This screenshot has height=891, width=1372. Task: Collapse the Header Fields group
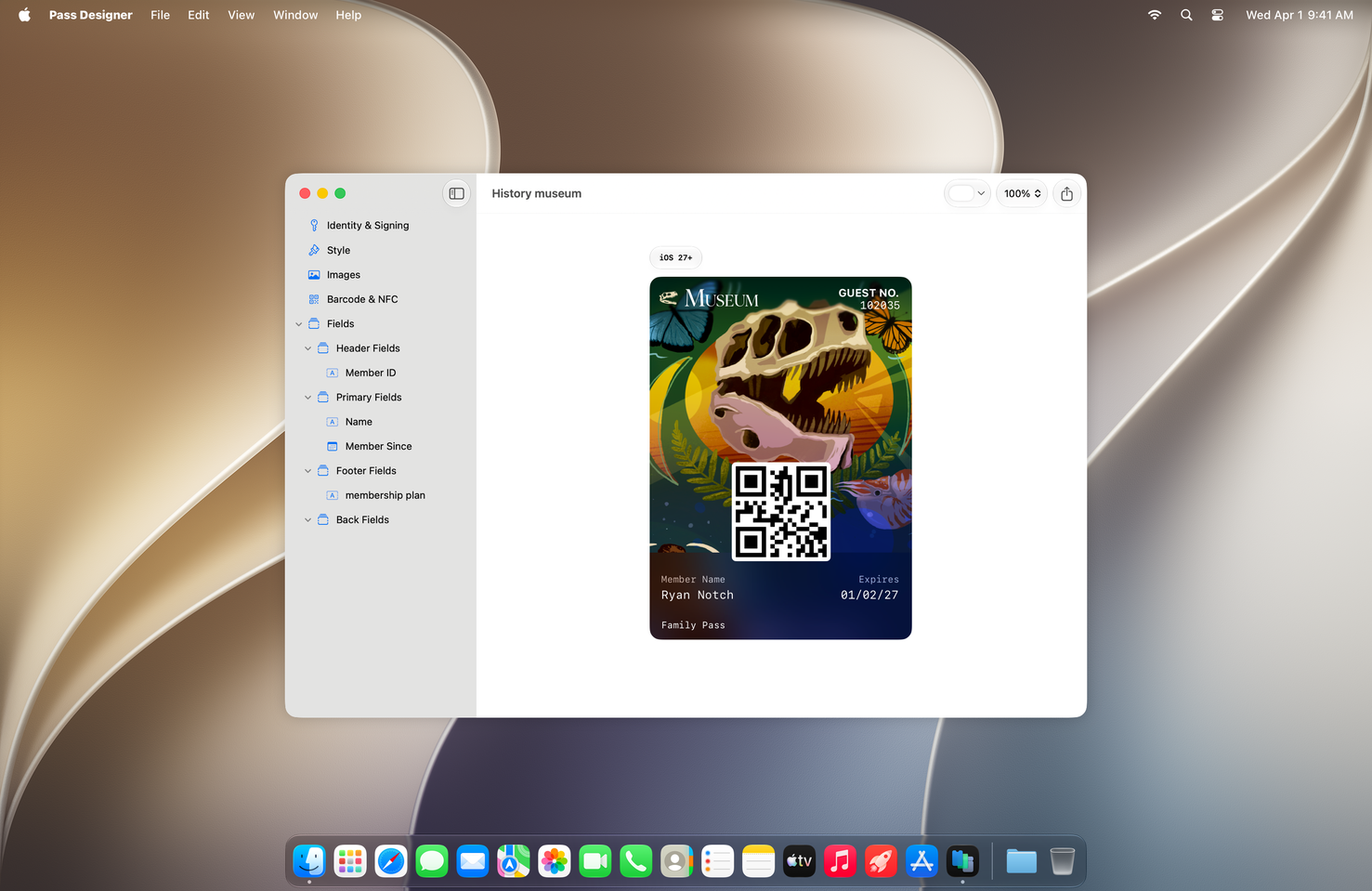(308, 348)
